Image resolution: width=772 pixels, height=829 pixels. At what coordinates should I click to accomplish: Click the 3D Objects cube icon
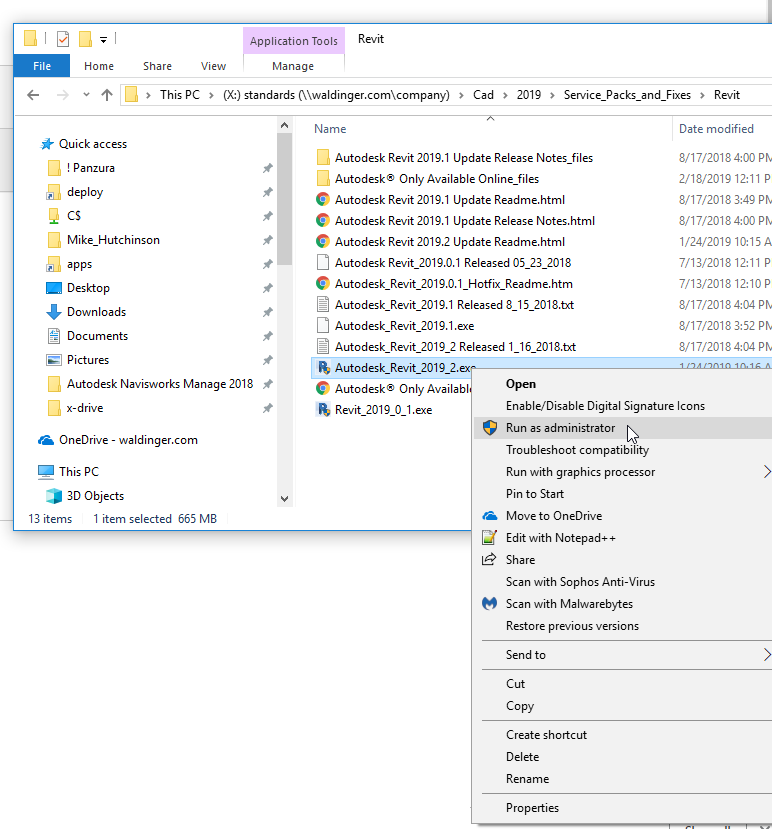click(x=53, y=495)
